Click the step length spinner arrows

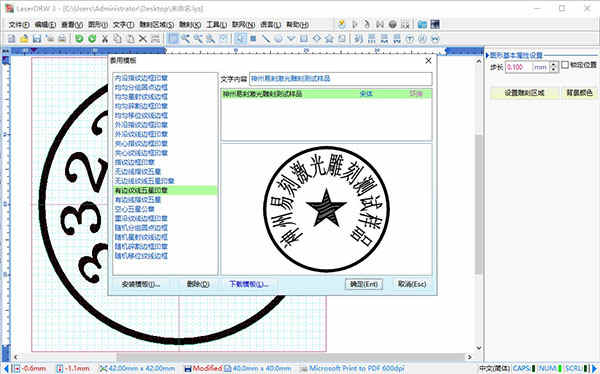tap(554, 67)
